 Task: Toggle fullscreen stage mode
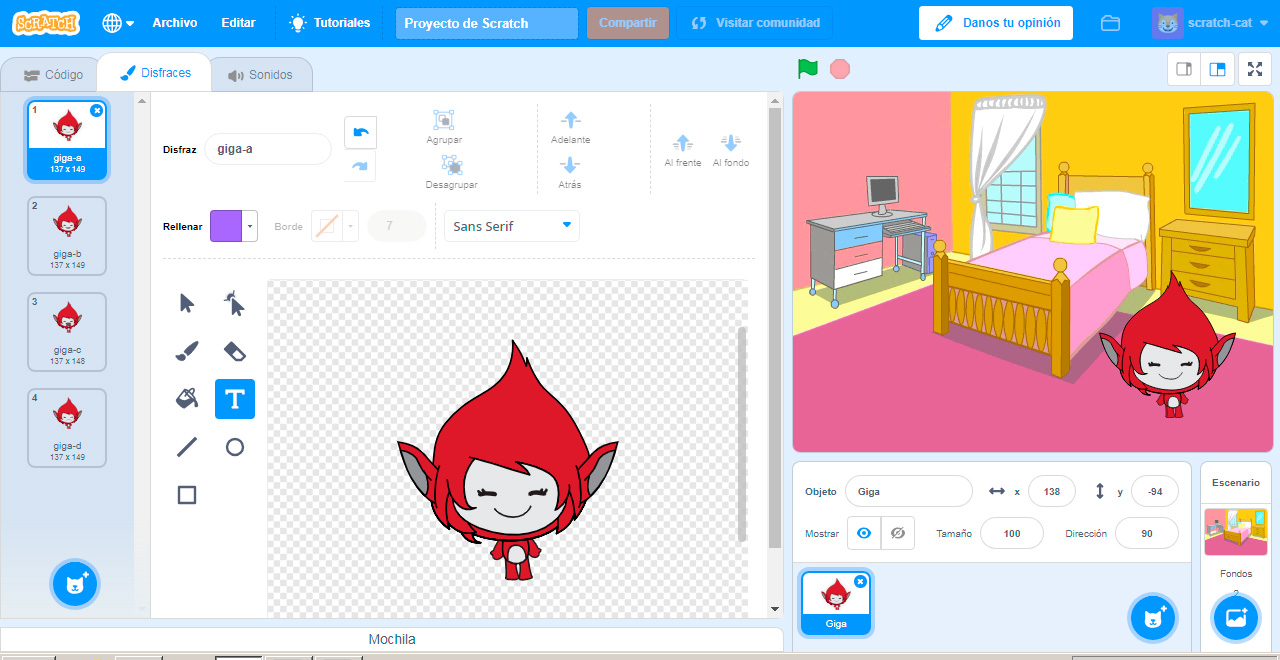click(1254, 69)
